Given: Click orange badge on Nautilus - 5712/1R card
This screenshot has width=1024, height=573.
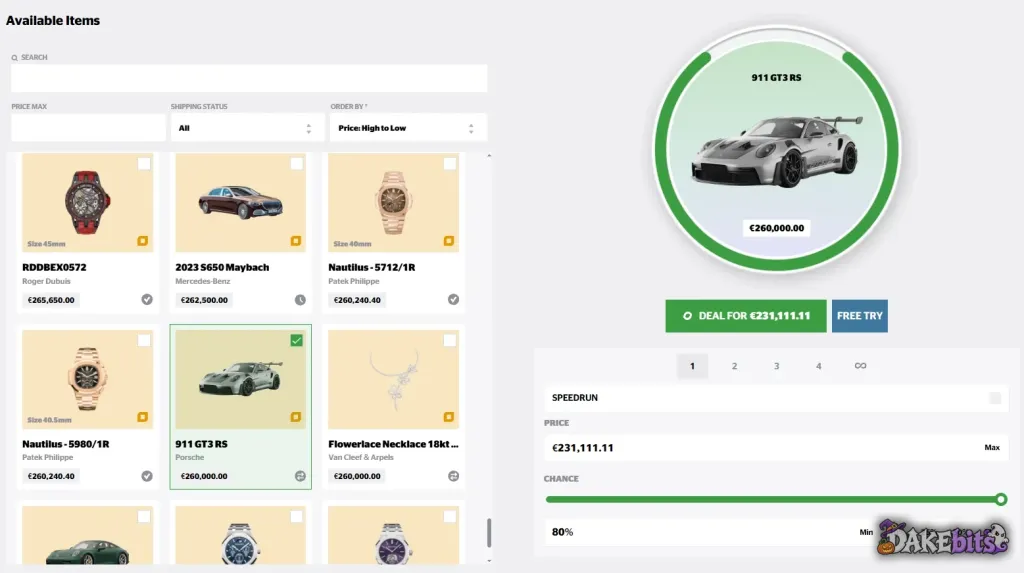Looking at the screenshot, I should 449,241.
